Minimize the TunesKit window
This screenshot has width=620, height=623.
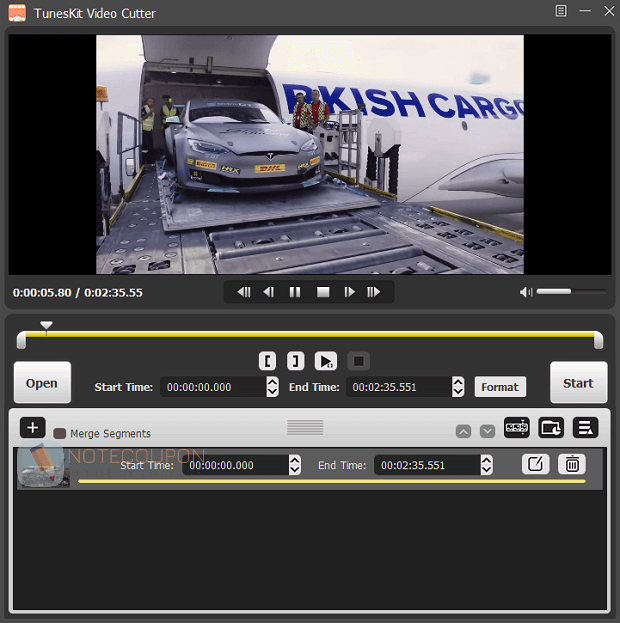[585, 11]
